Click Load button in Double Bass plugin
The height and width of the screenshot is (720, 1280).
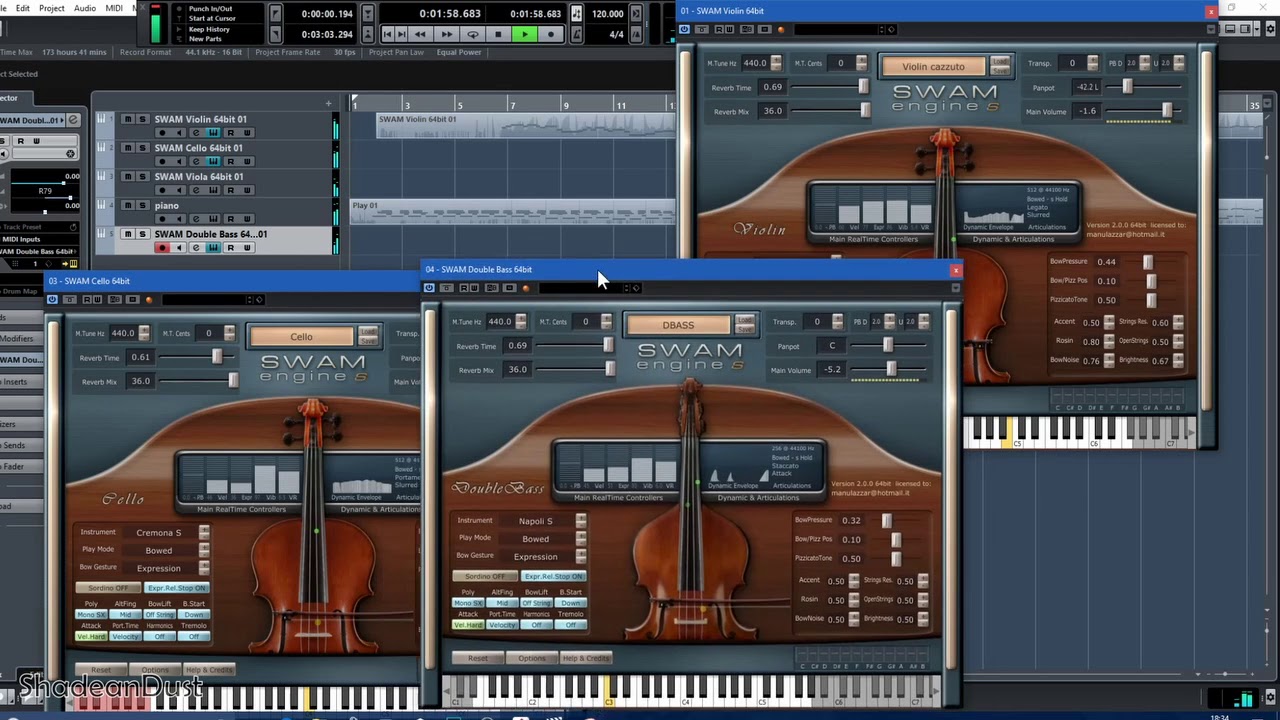[744, 320]
